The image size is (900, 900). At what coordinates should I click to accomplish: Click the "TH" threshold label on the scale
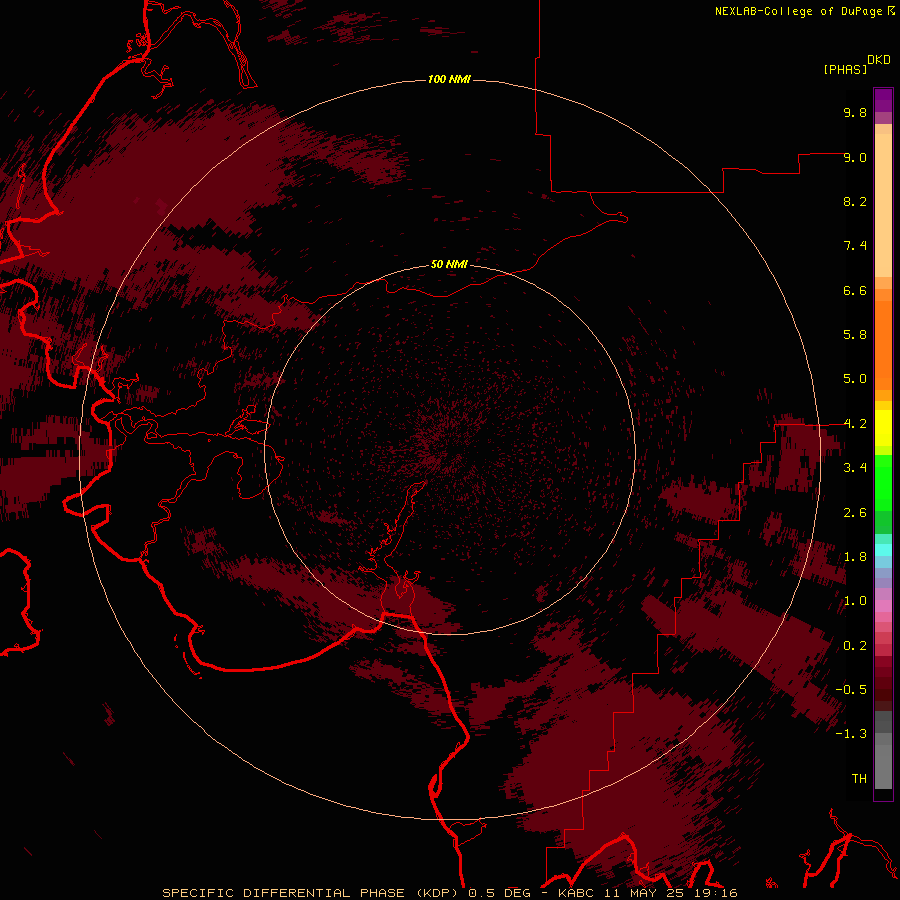859,779
